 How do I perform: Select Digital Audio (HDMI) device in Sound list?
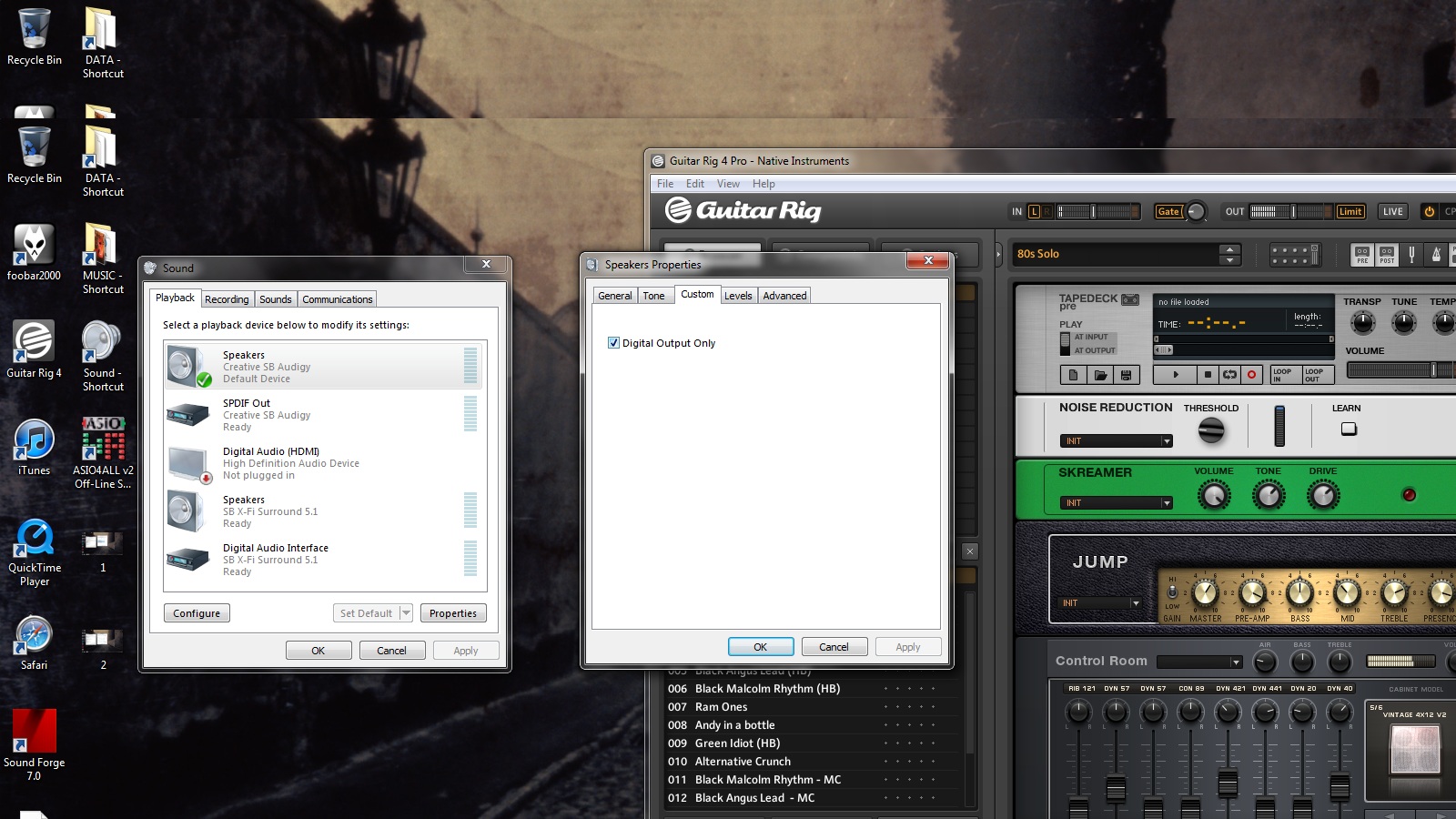click(325, 462)
